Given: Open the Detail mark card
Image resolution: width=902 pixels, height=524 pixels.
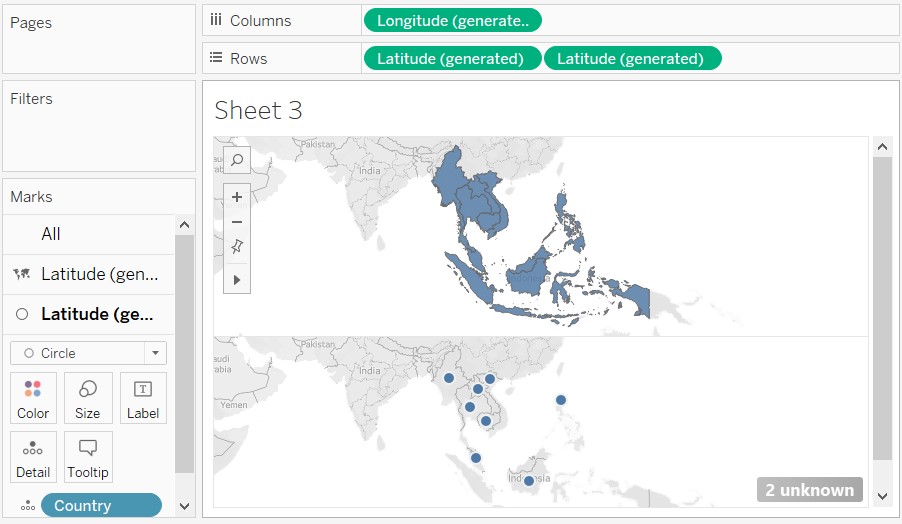Looking at the screenshot, I should (x=33, y=457).
